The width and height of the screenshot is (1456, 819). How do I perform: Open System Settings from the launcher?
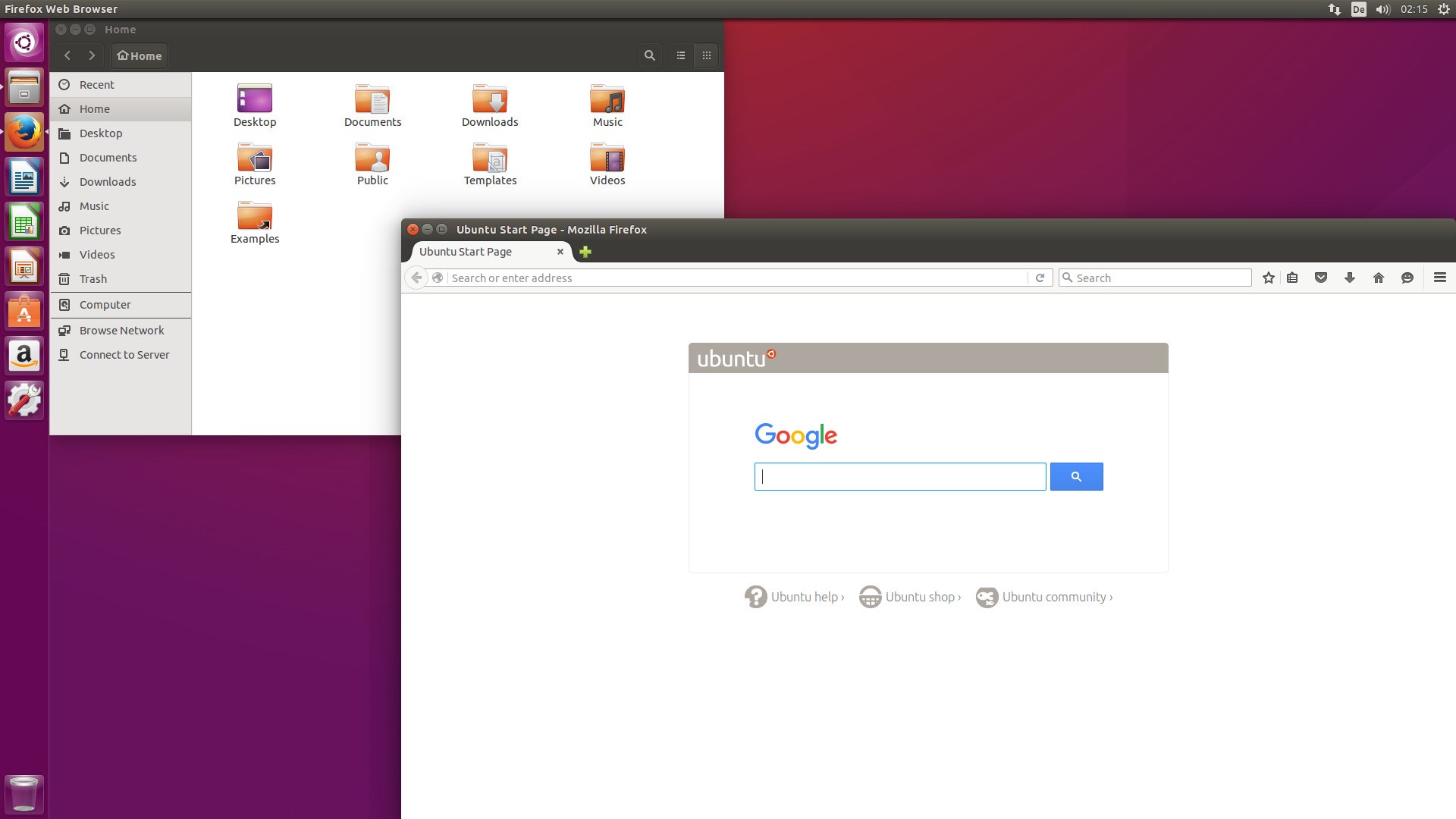(24, 401)
